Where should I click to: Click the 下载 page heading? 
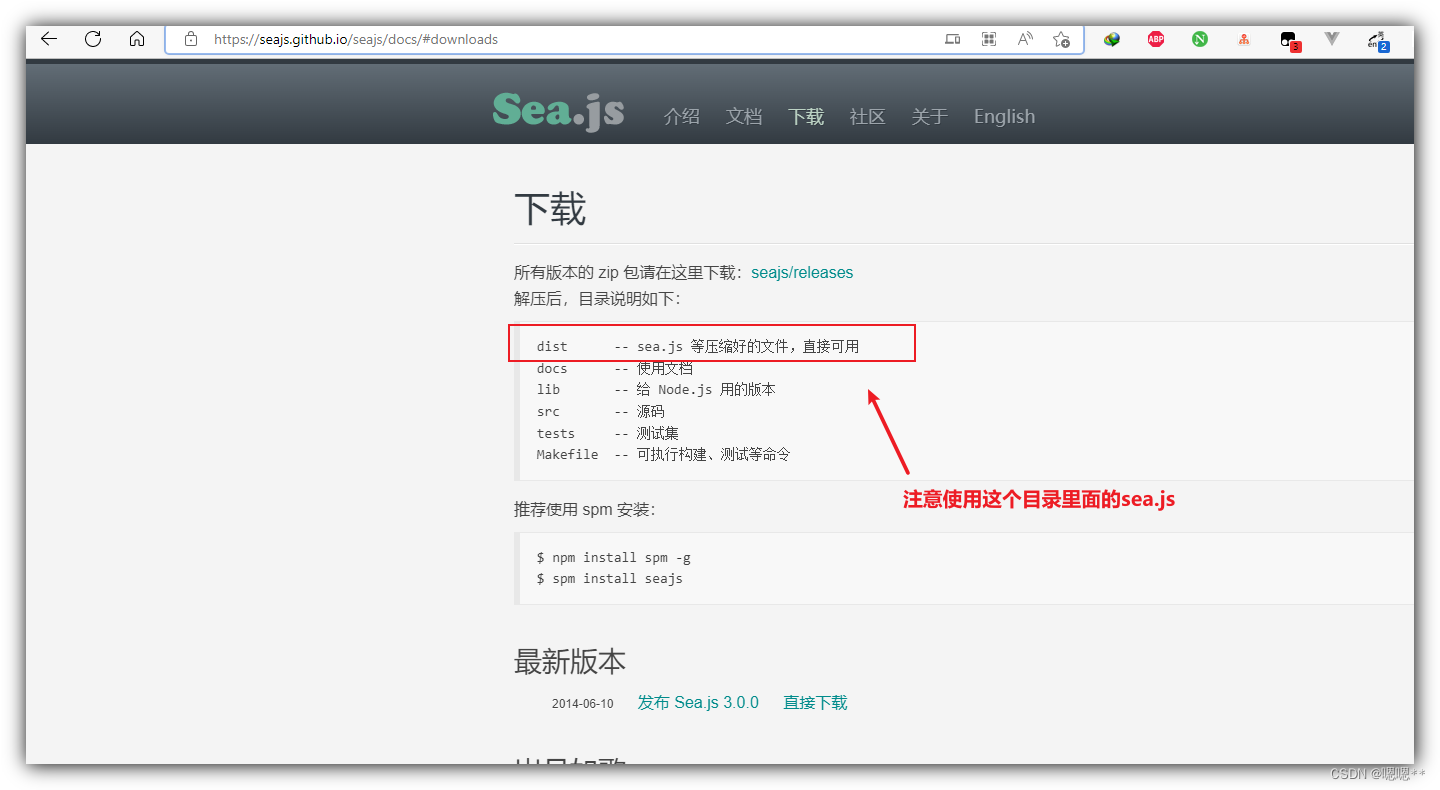point(550,209)
